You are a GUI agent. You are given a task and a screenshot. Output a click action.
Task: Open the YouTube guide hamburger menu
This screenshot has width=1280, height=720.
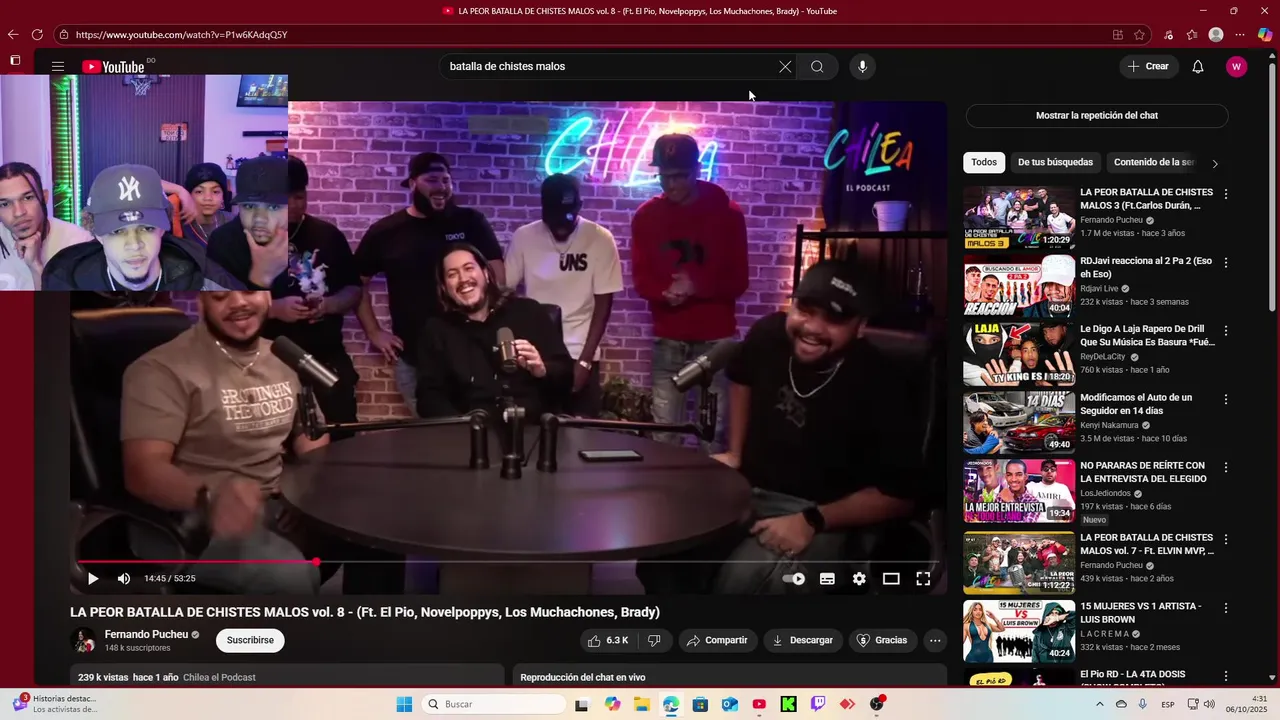[x=58, y=67]
